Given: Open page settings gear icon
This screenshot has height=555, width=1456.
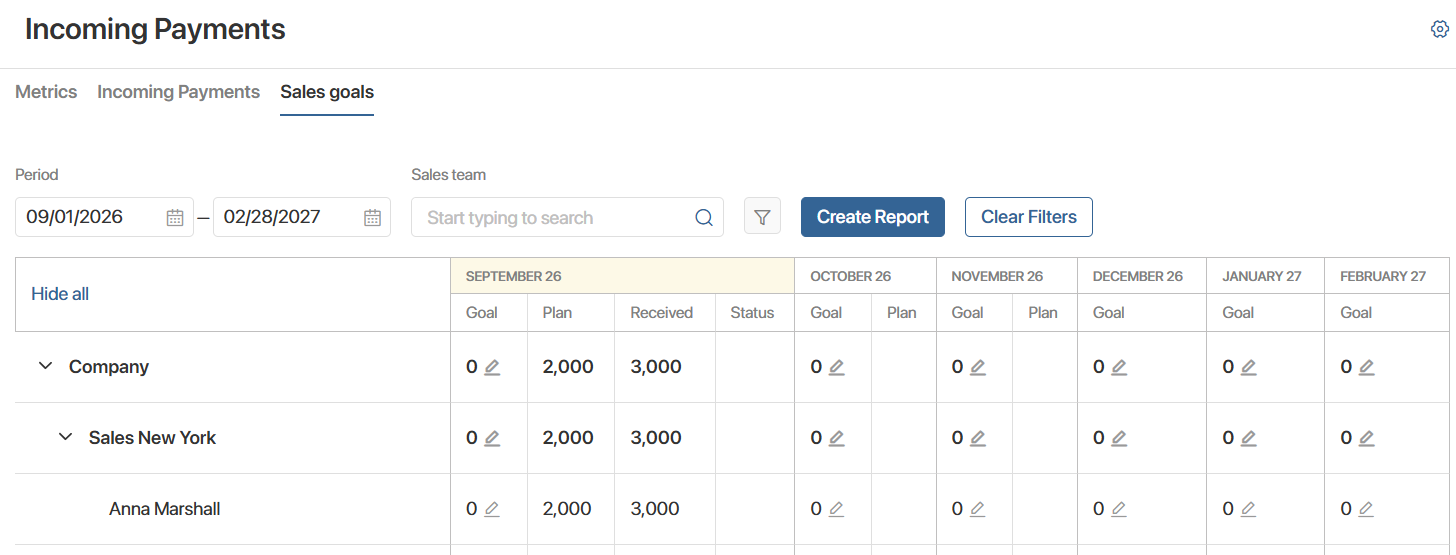Looking at the screenshot, I should [x=1440, y=29].
